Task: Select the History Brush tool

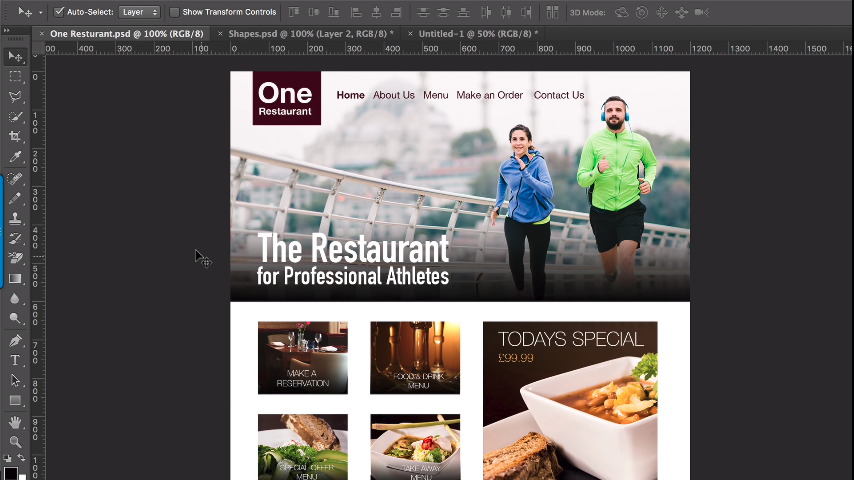Action: point(15,238)
